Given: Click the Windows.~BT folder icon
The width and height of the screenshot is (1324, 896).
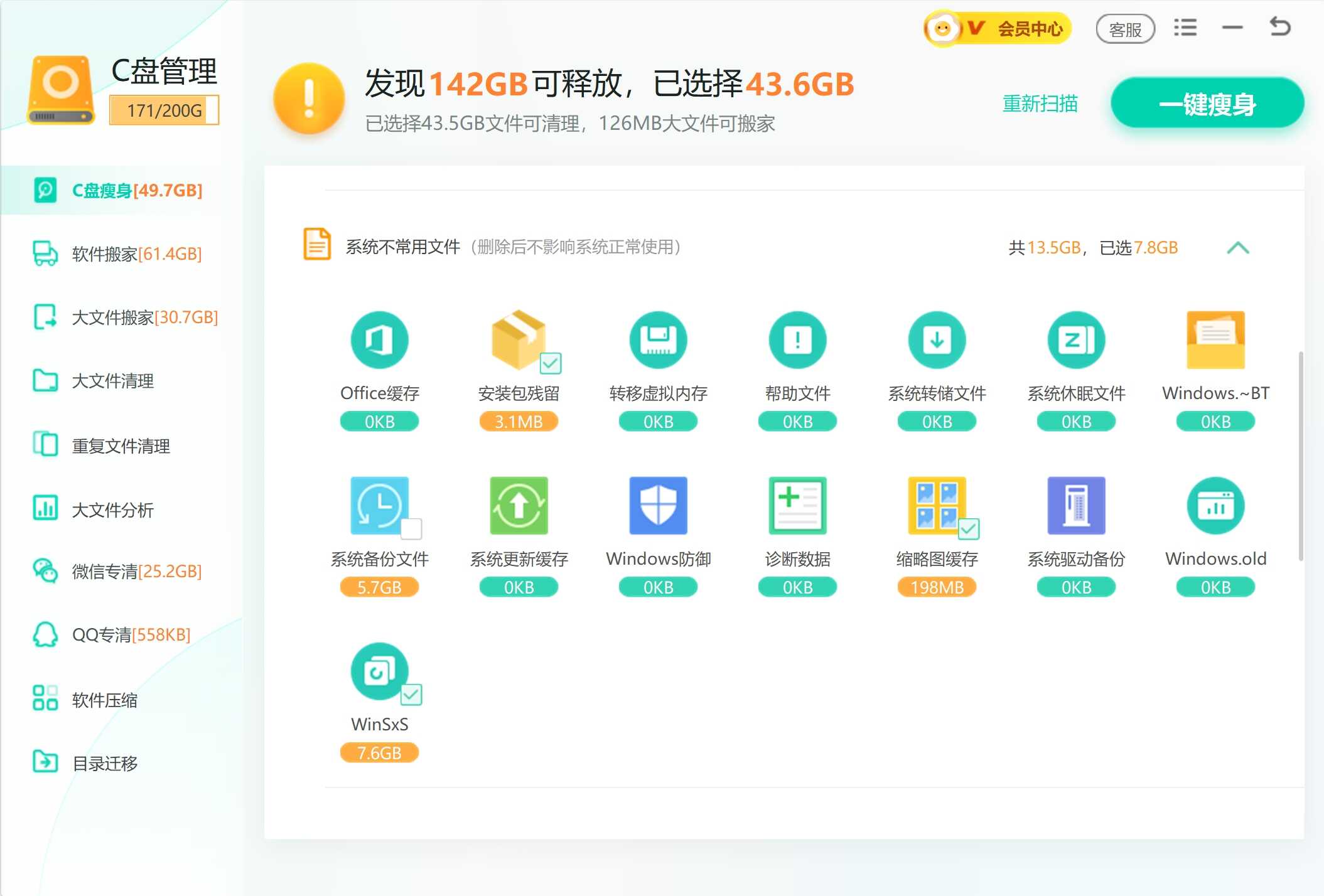Looking at the screenshot, I should pos(1215,340).
